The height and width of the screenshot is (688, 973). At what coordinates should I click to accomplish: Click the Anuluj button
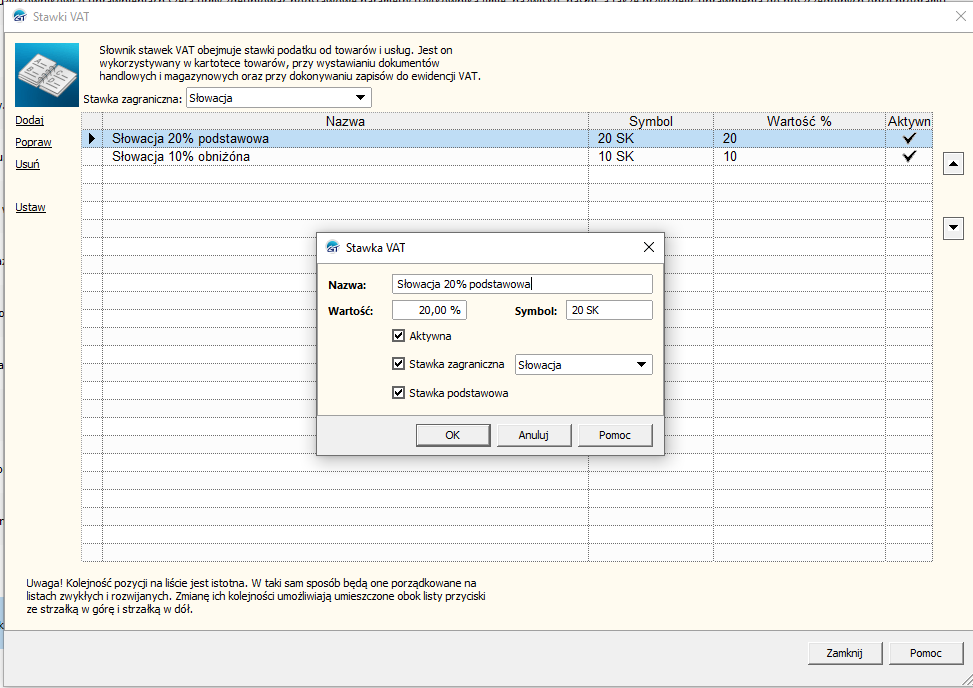coord(534,435)
